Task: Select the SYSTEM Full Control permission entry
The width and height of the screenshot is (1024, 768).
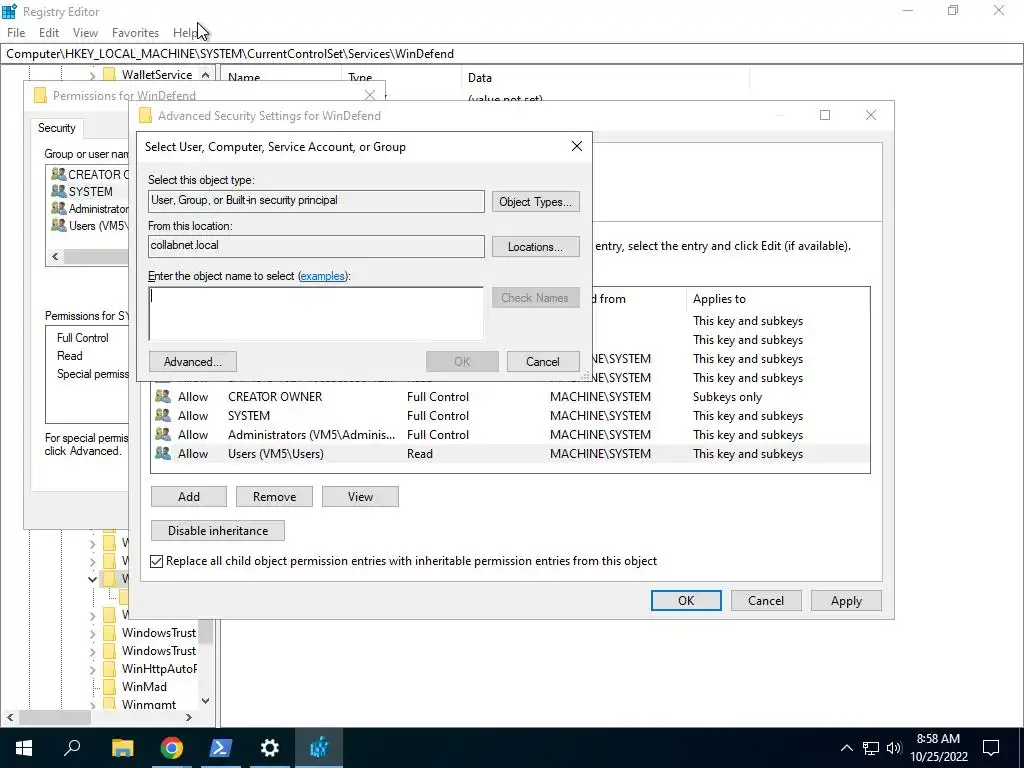Action: point(510,416)
